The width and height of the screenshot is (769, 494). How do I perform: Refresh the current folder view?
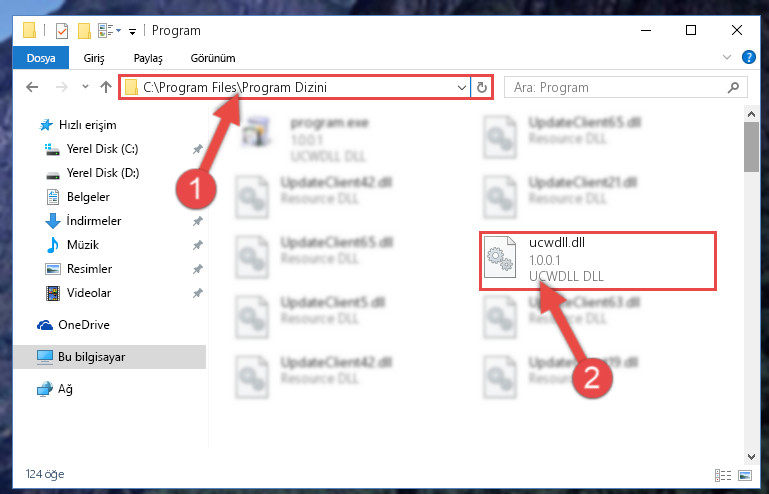(x=482, y=87)
